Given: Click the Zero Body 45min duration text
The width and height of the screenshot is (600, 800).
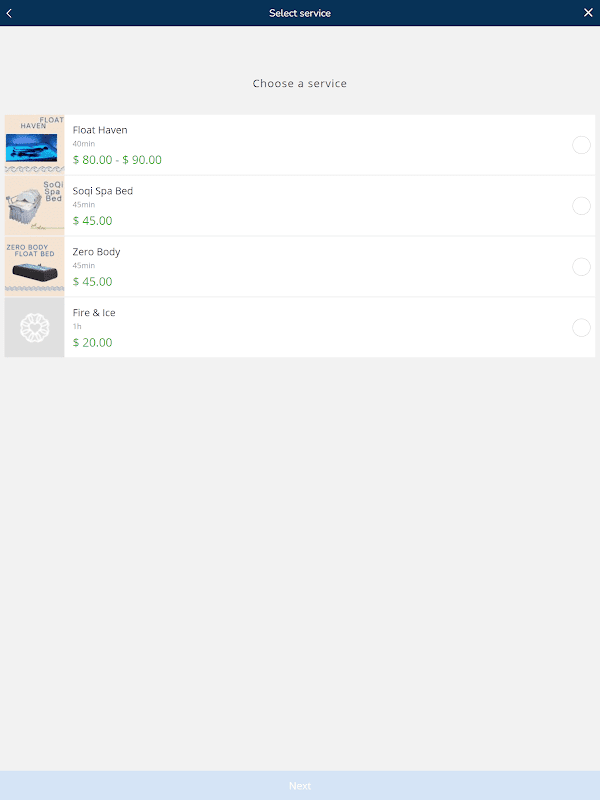Looking at the screenshot, I should pyautogui.click(x=84, y=265).
